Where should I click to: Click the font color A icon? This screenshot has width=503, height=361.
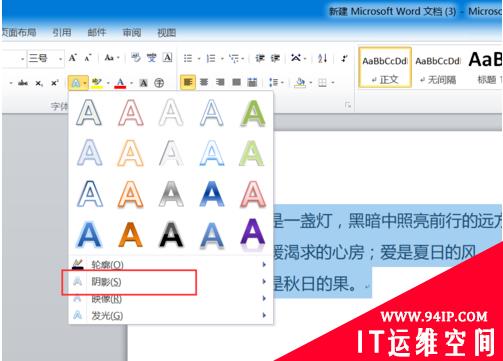(120, 83)
